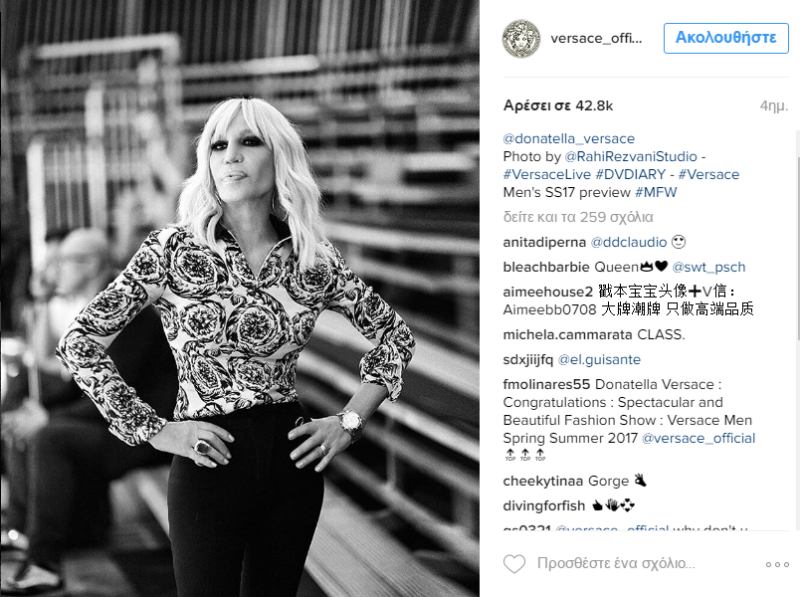Click the add comment input field

click(x=616, y=563)
